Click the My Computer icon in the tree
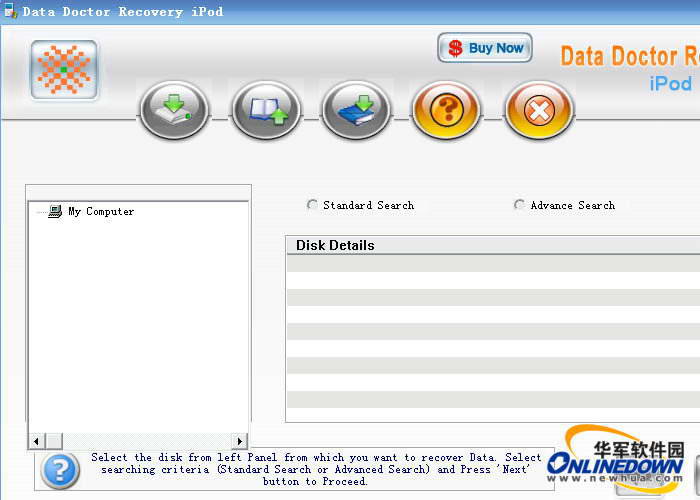This screenshot has height=500, width=700. pyautogui.click(x=55, y=211)
